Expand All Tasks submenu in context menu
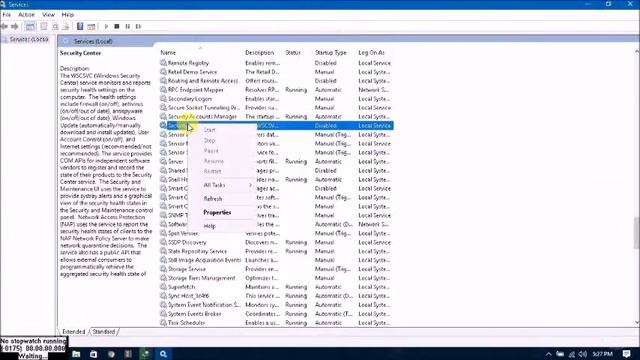The image size is (640, 360). 223,185
